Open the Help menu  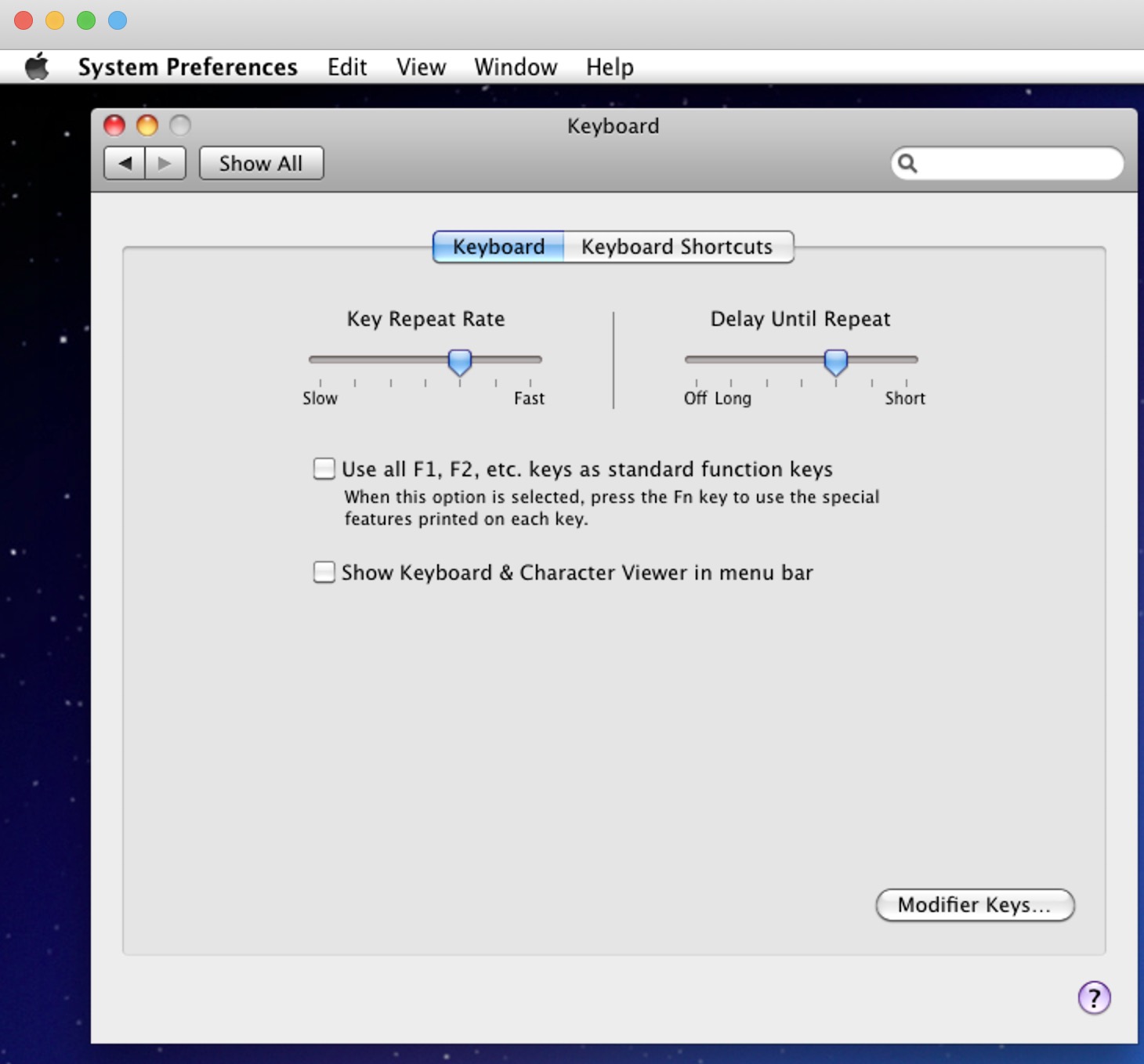click(x=610, y=67)
